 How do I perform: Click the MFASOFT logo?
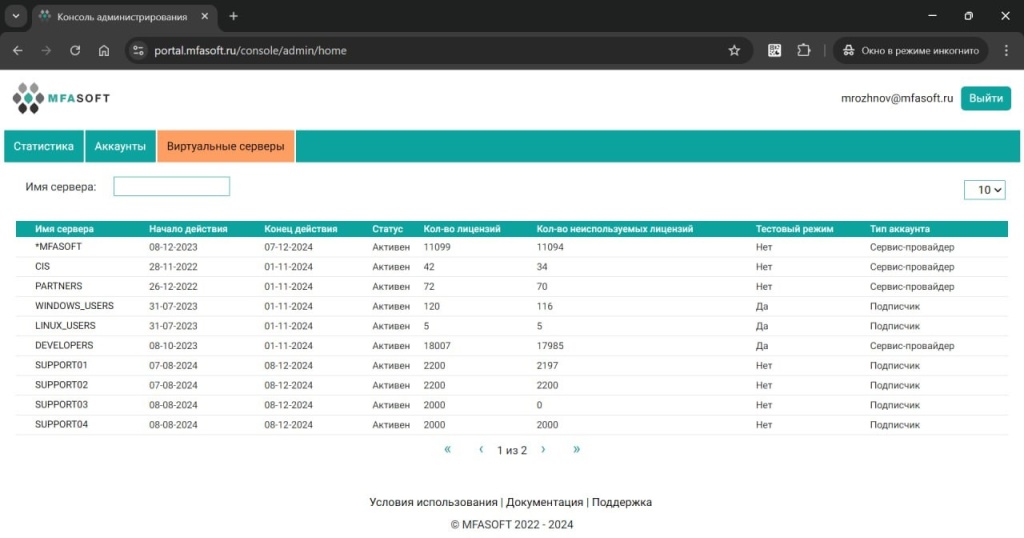coord(61,98)
